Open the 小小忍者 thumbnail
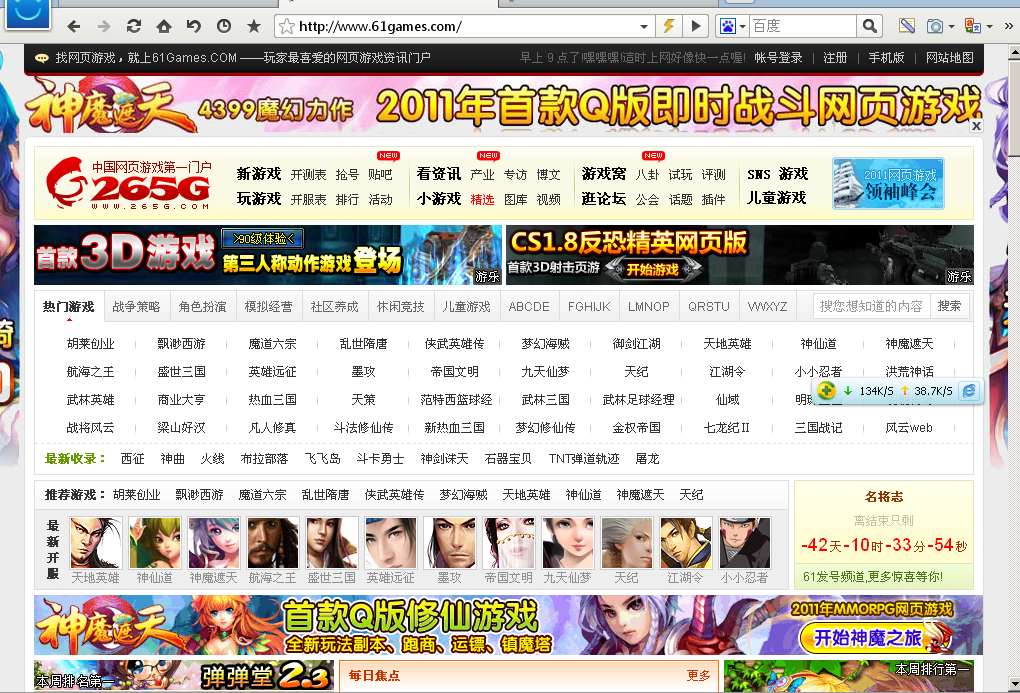 coord(745,543)
